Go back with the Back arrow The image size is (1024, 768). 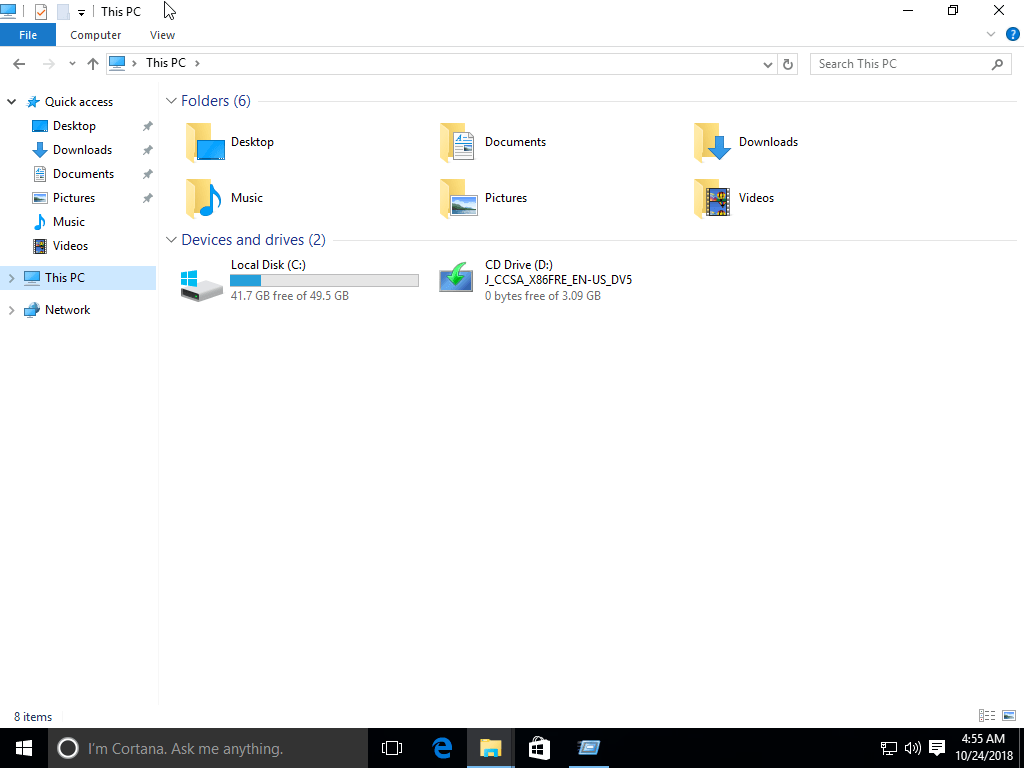coord(19,64)
